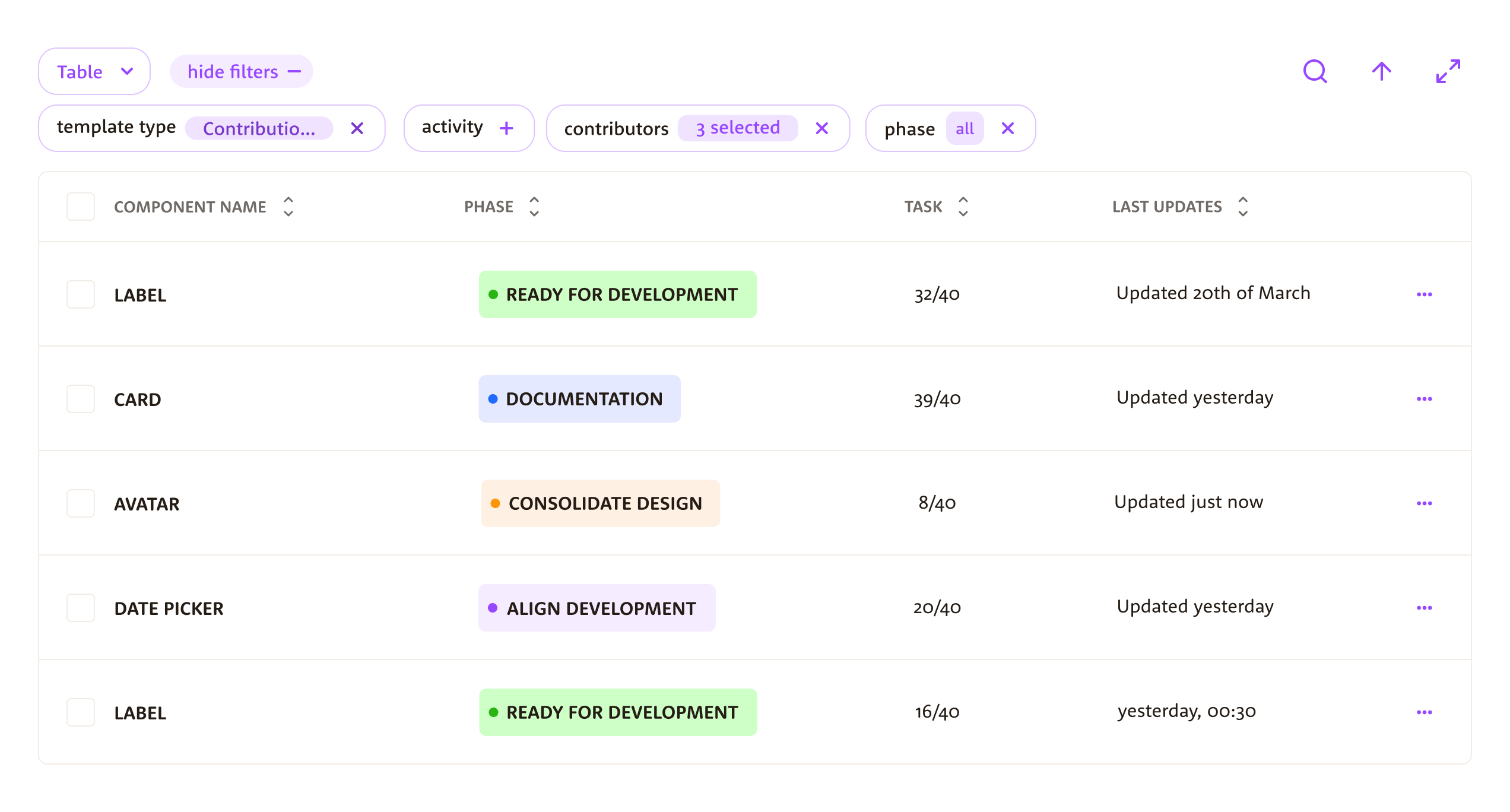
Task: Select the DATE PICKER row checkbox
Action: click(81, 608)
